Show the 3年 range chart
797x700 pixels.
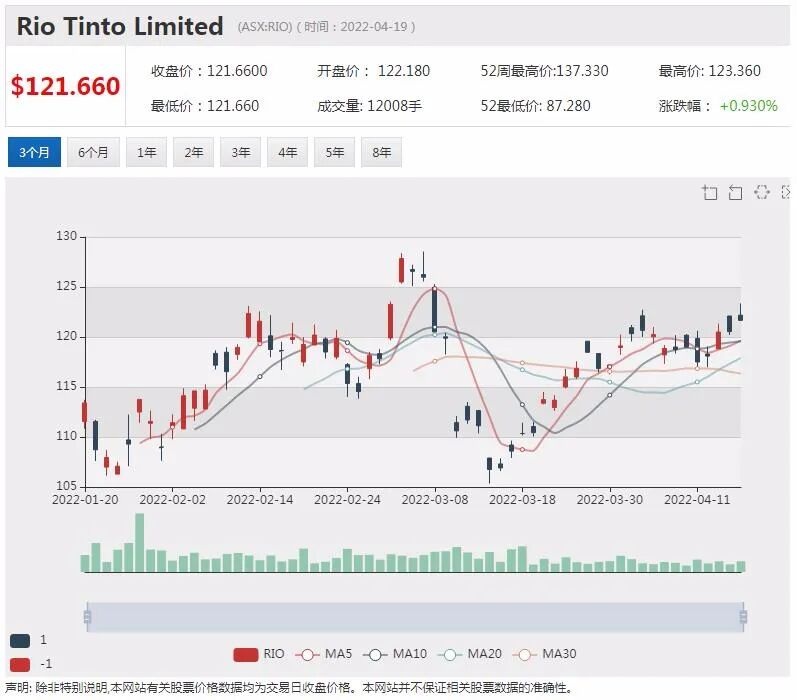pos(240,152)
